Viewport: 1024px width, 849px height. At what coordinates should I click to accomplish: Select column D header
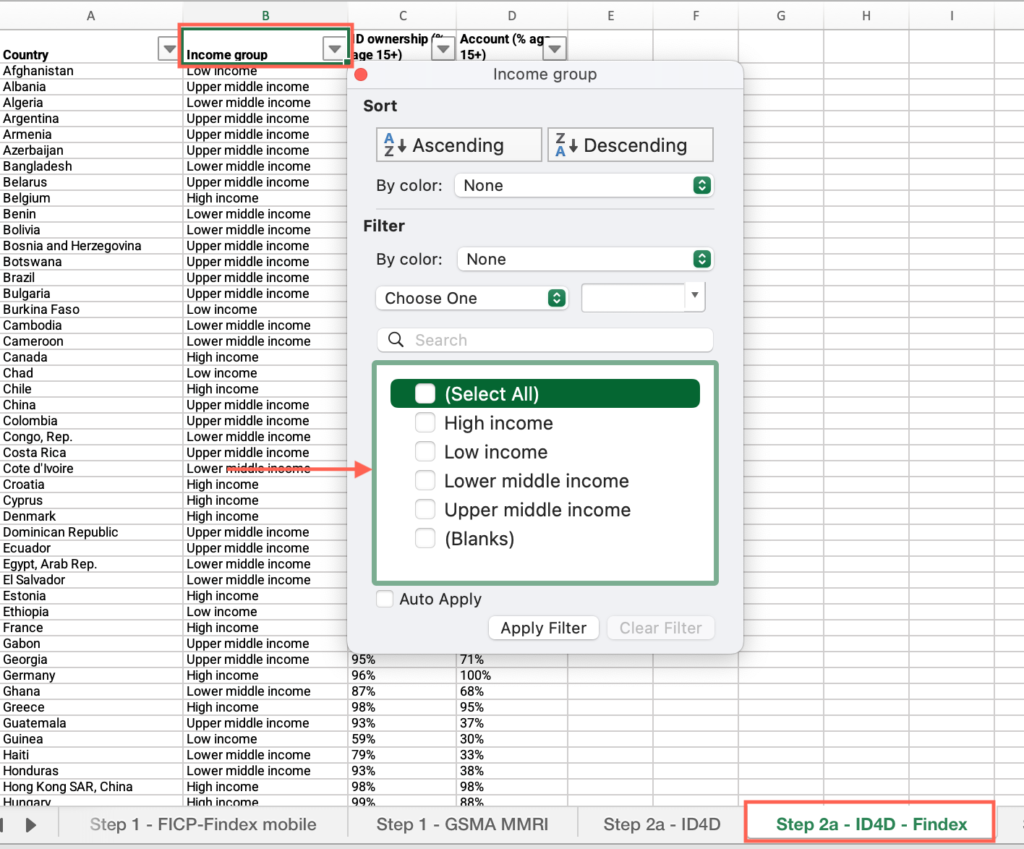(512, 16)
